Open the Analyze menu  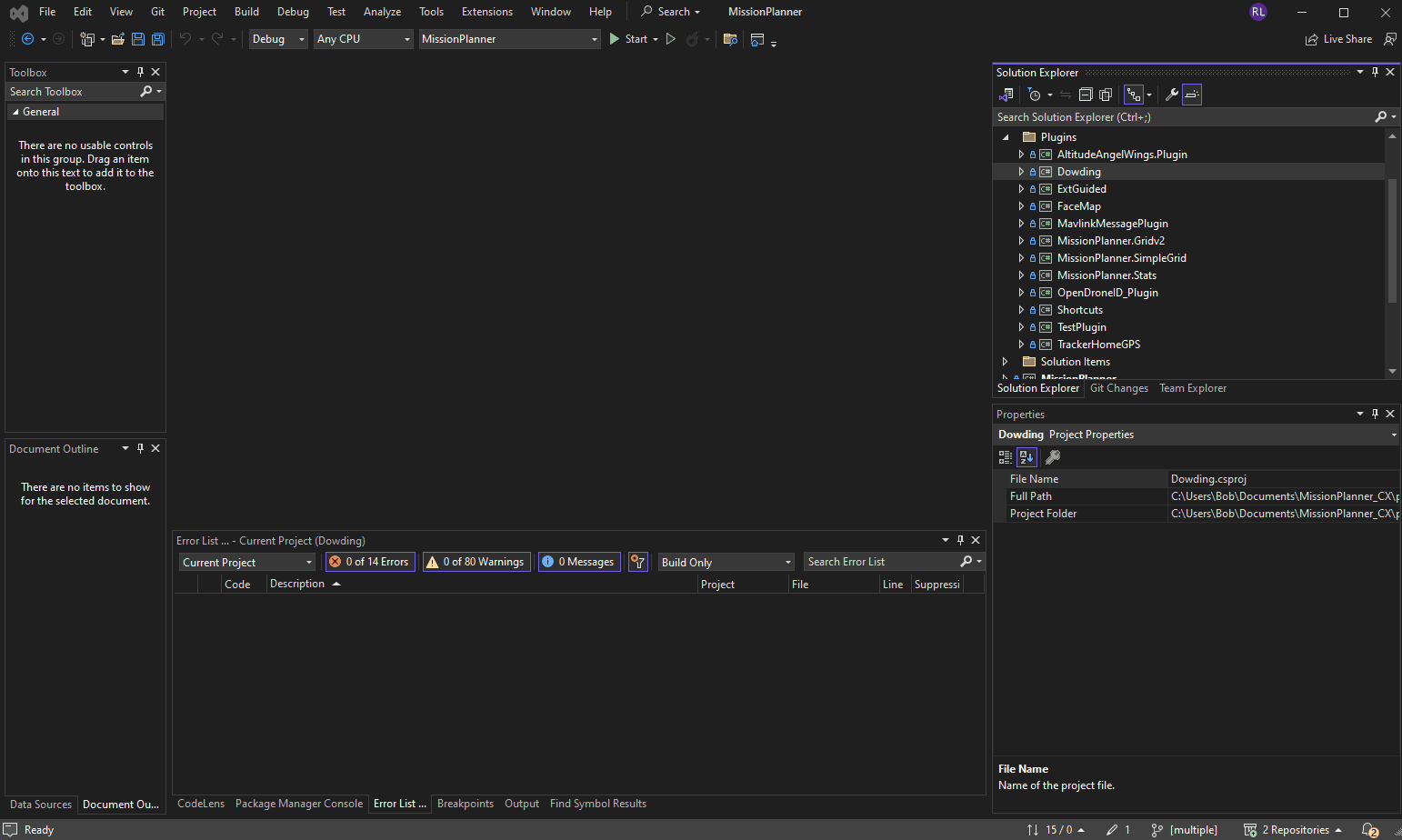coord(382,12)
